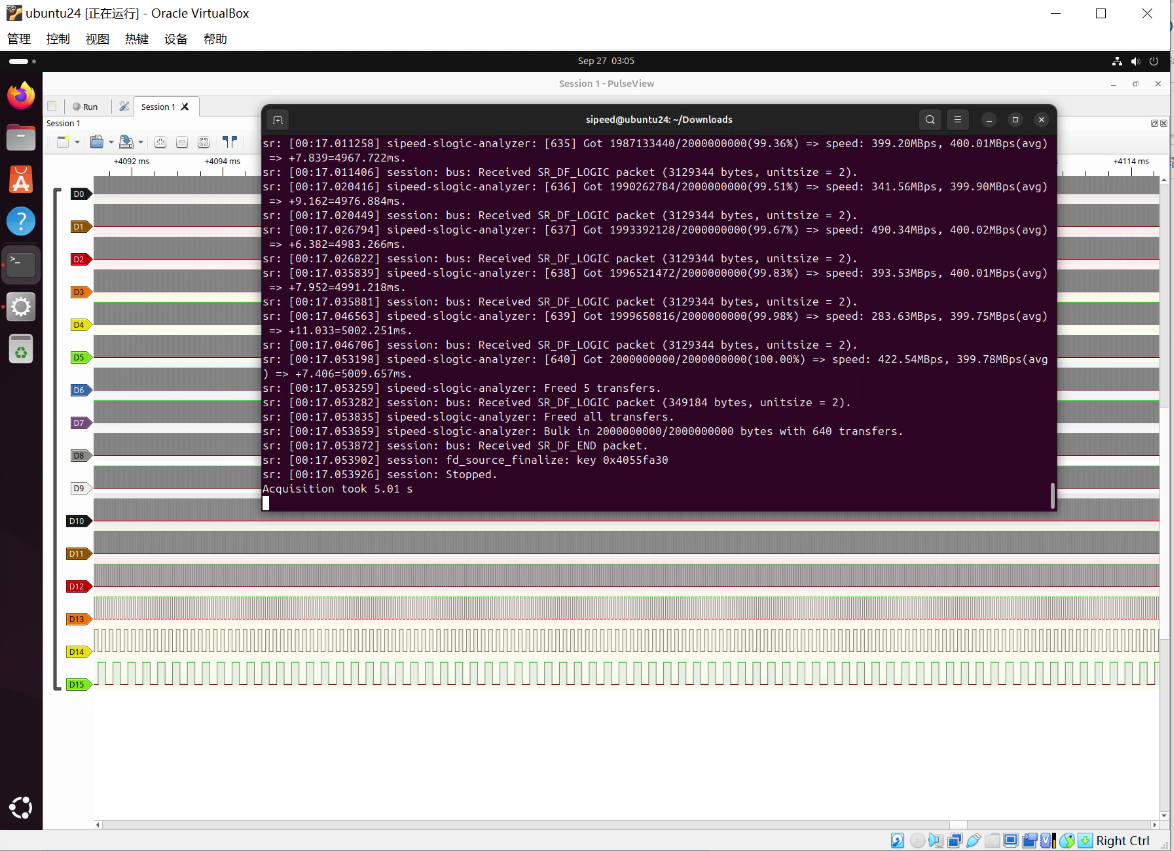Open the session settings wrench icon
The height and width of the screenshot is (851, 1174).
[124, 106]
